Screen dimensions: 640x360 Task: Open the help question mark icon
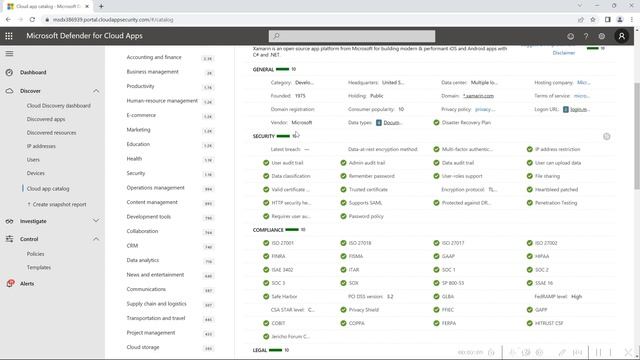(x=586, y=36)
